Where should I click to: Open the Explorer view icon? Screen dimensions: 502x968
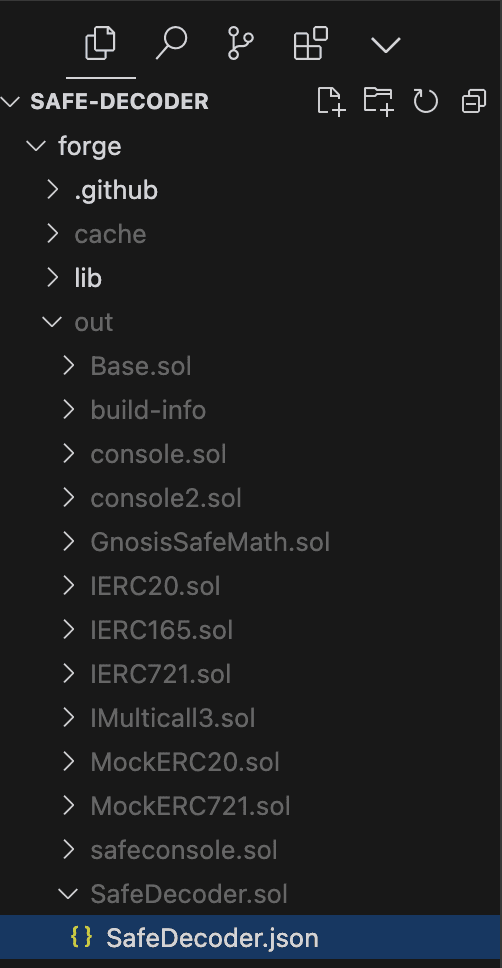101,44
